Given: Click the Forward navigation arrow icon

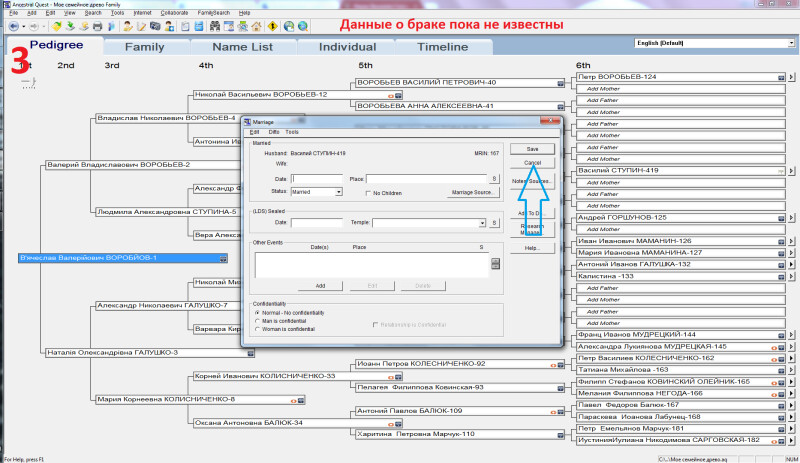Looking at the screenshot, I should [34, 26].
